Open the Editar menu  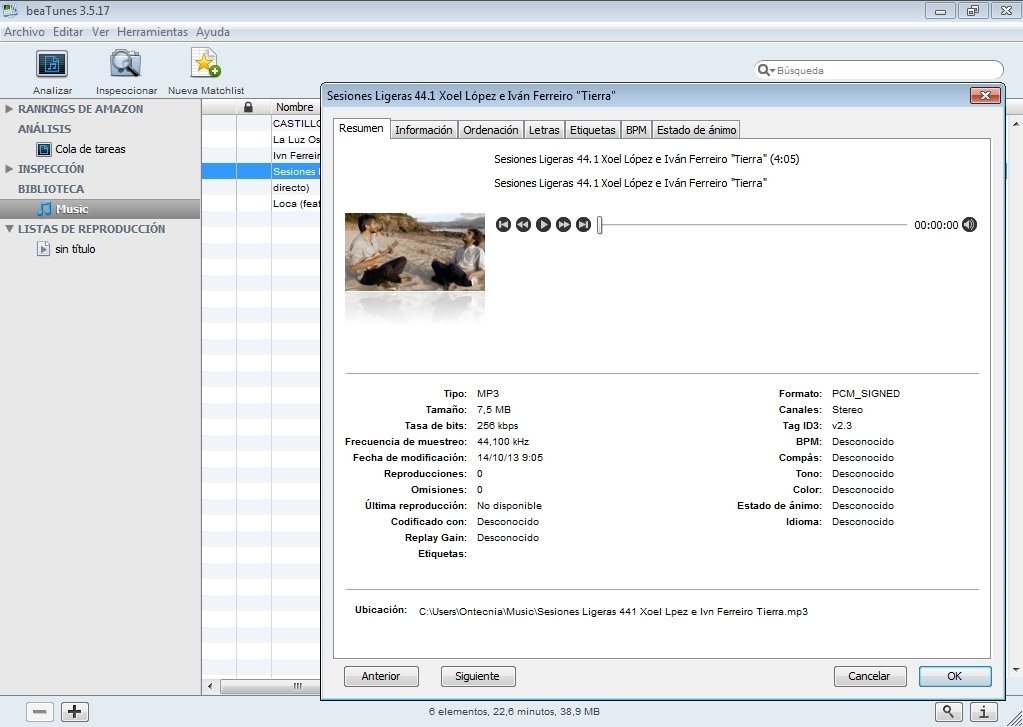(x=68, y=32)
